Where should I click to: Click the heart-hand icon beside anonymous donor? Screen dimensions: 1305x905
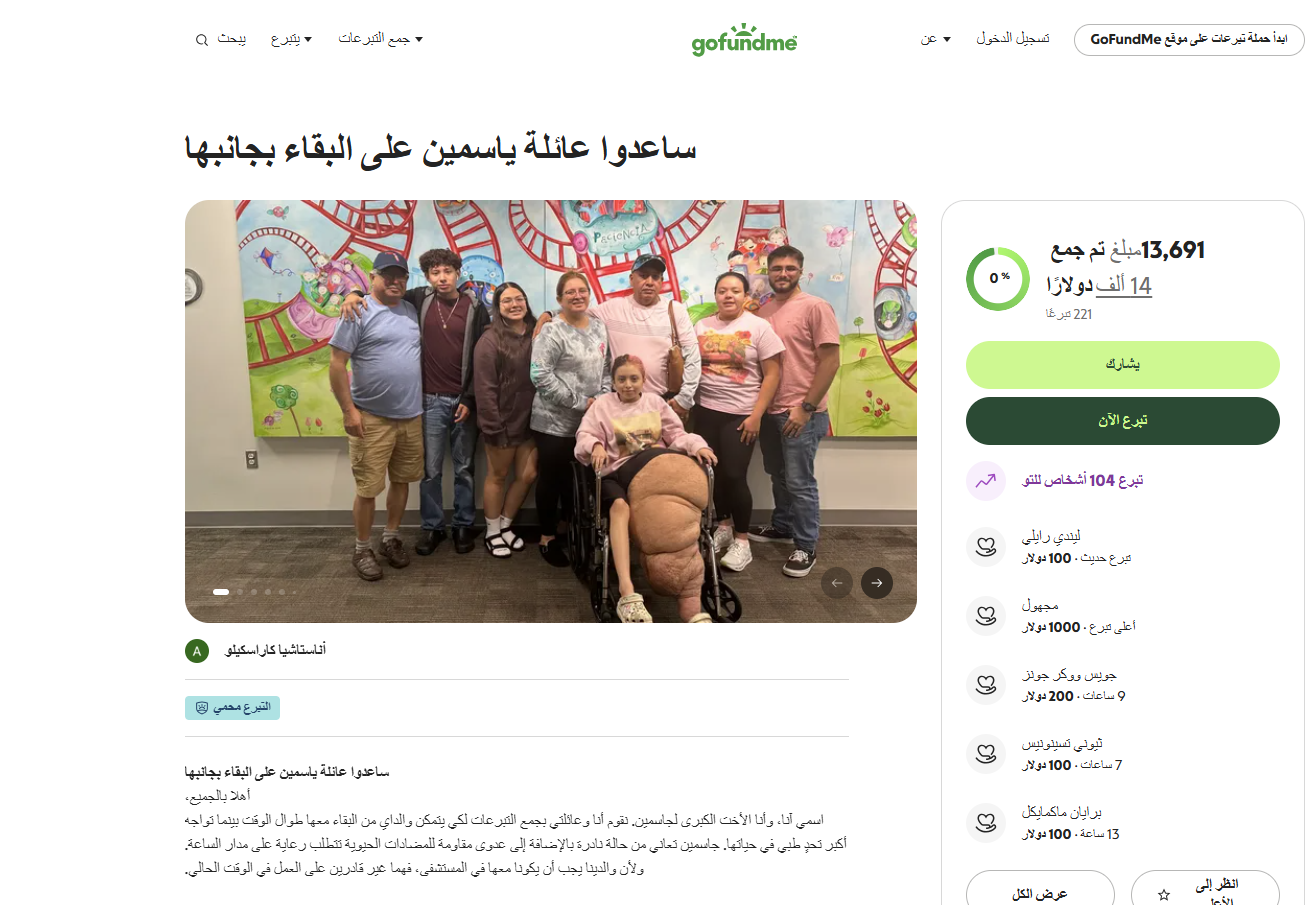click(x=986, y=616)
